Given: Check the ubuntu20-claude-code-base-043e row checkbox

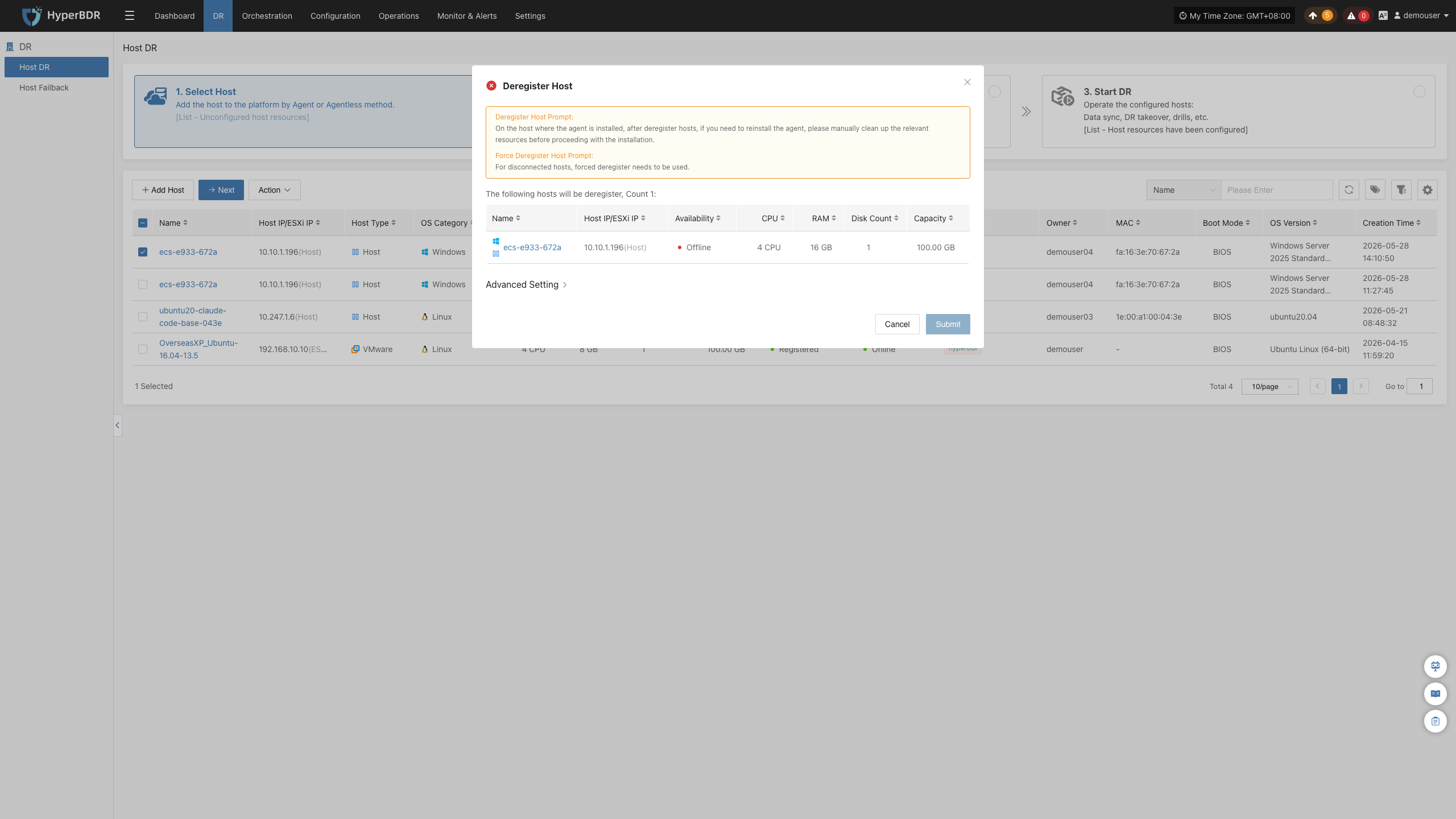Looking at the screenshot, I should pos(143,317).
